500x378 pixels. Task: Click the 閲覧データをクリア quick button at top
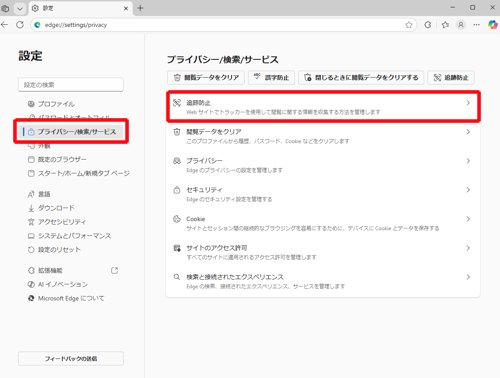pos(206,78)
